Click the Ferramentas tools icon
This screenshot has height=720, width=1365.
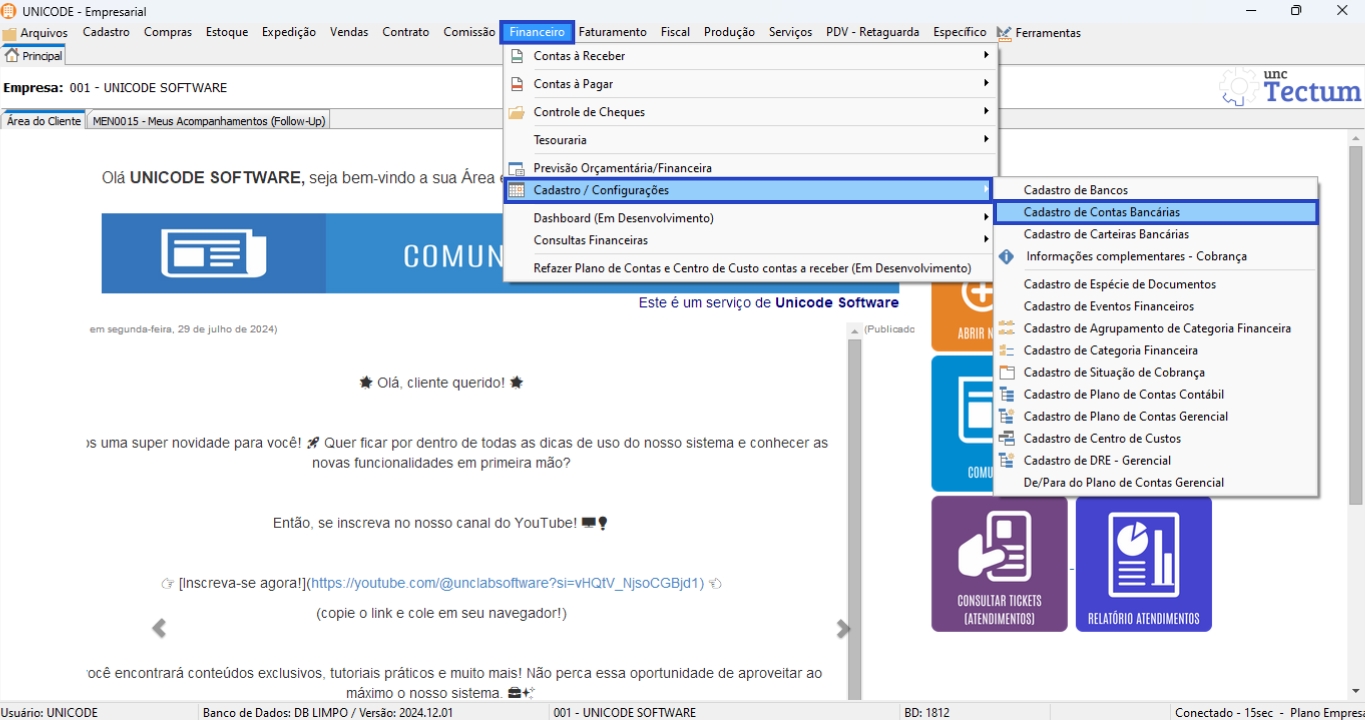point(1004,33)
